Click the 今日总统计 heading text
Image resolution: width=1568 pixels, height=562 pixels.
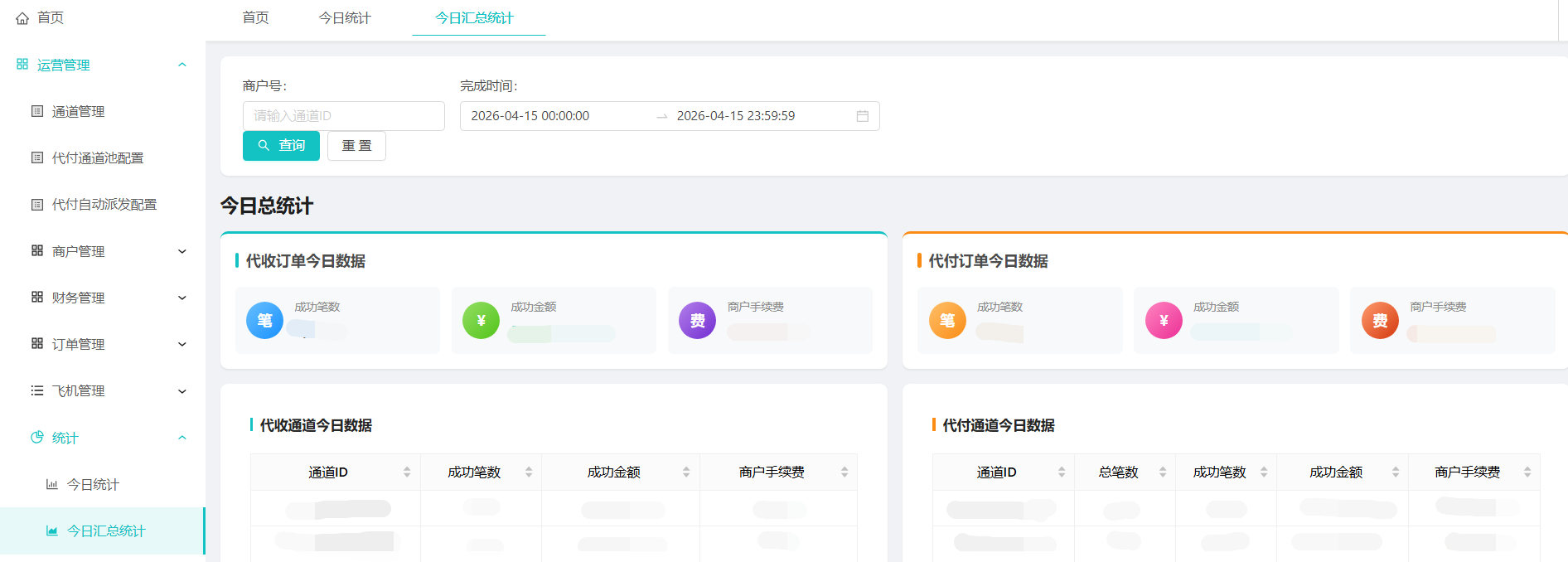(x=267, y=206)
